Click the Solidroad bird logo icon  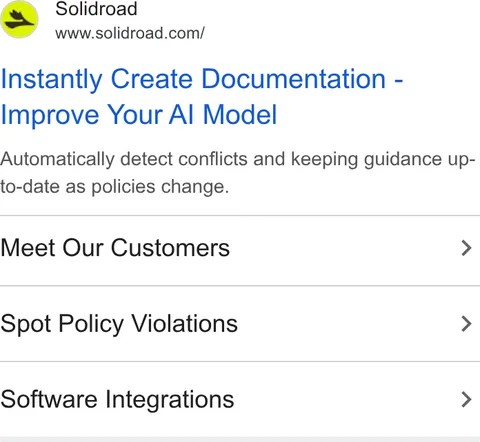coord(19,19)
